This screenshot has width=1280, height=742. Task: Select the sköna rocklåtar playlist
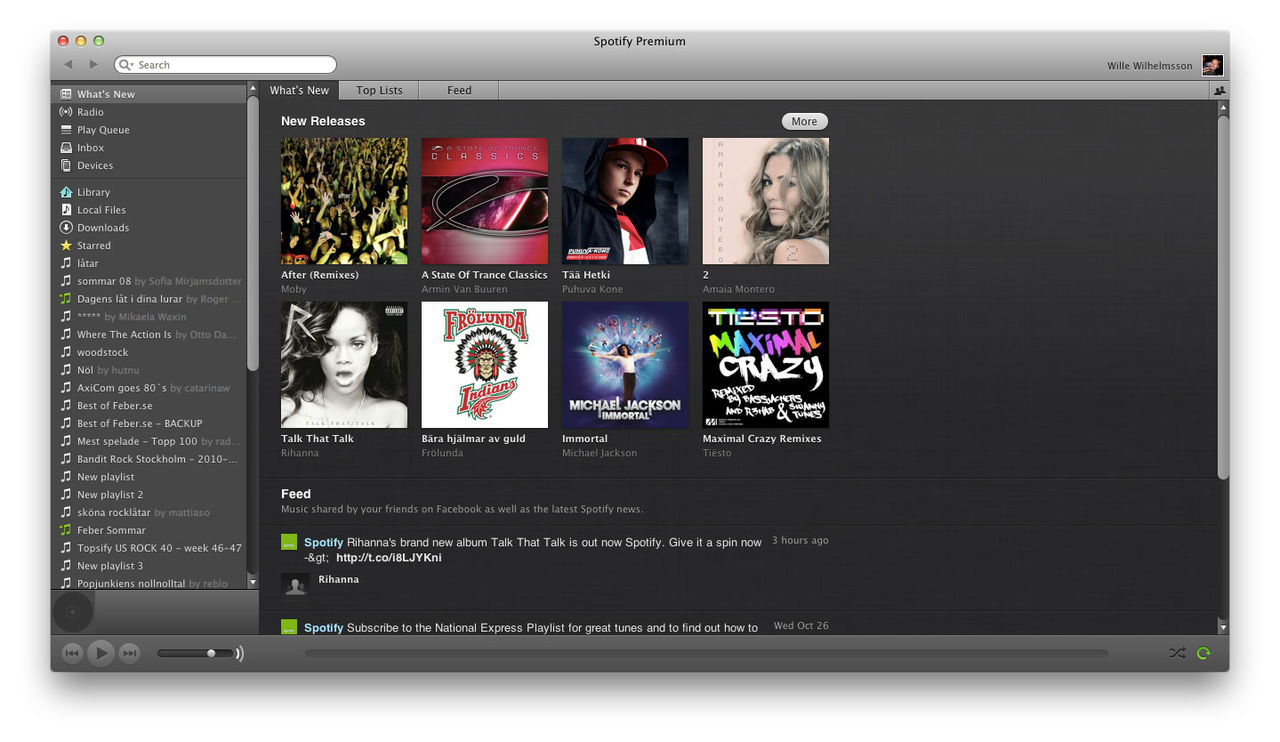pyautogui.click(x=148, y=513)
